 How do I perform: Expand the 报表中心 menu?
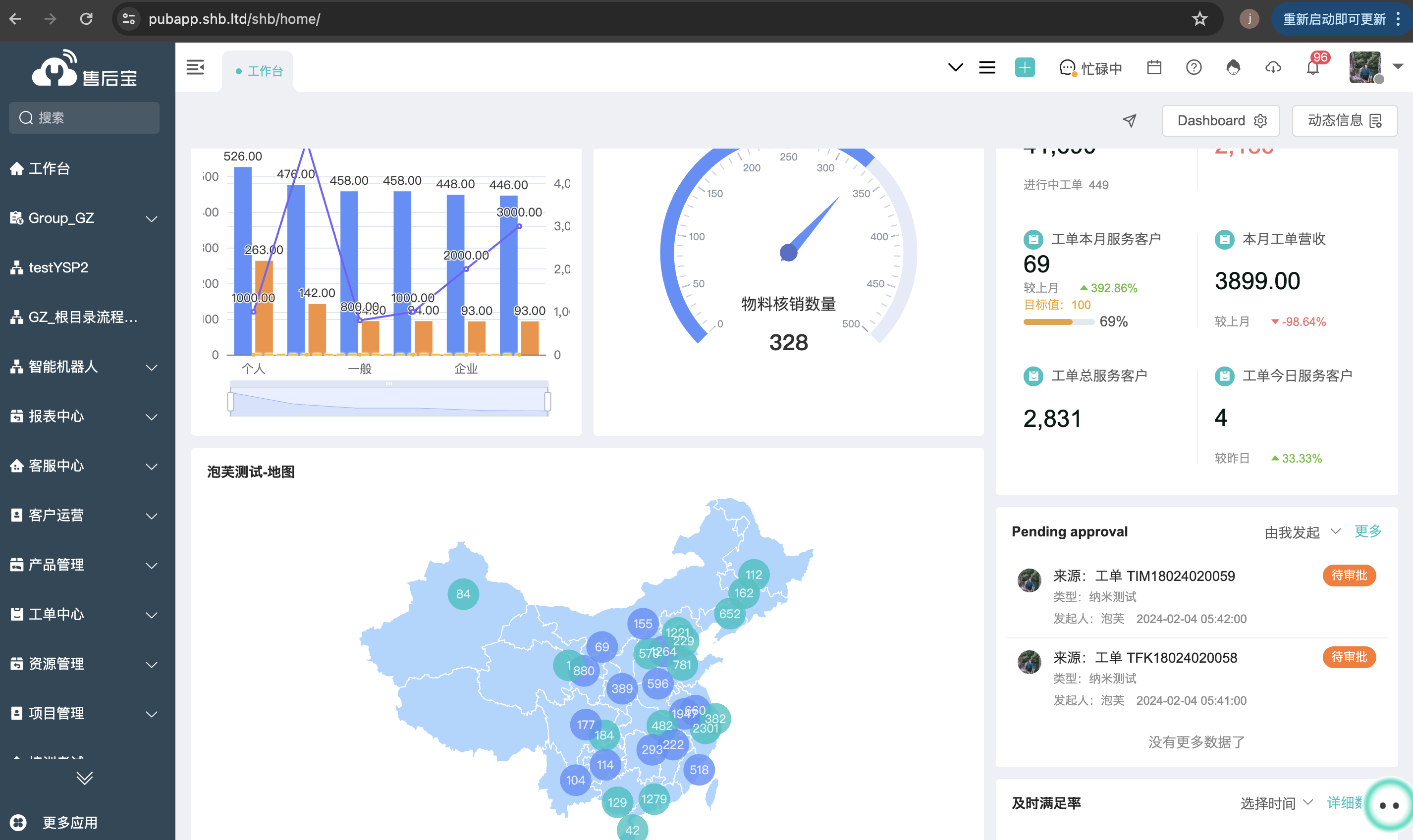point(87,416)
